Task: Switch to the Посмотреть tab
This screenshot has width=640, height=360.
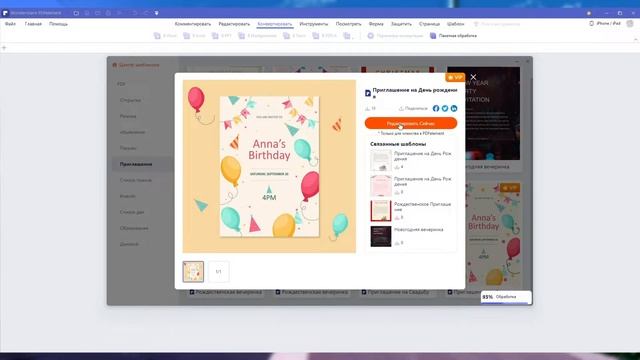Action: pos(348,24)
